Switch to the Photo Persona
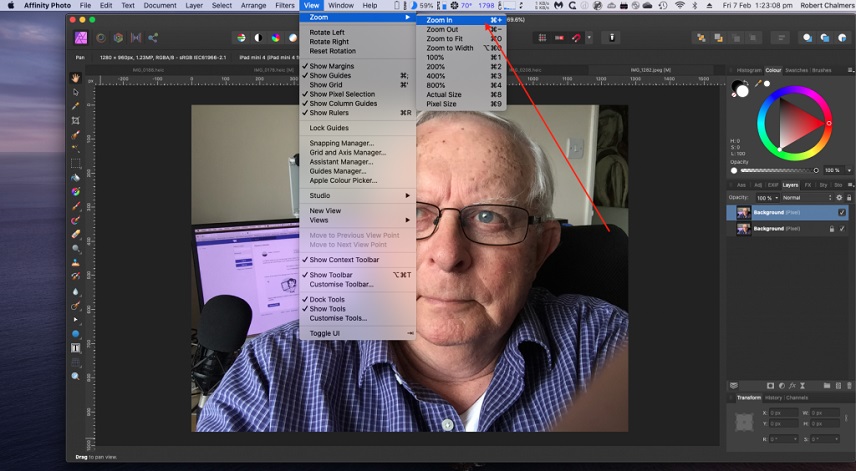The width and height of the screenshot is (856, 471). (x=81, y=38)
